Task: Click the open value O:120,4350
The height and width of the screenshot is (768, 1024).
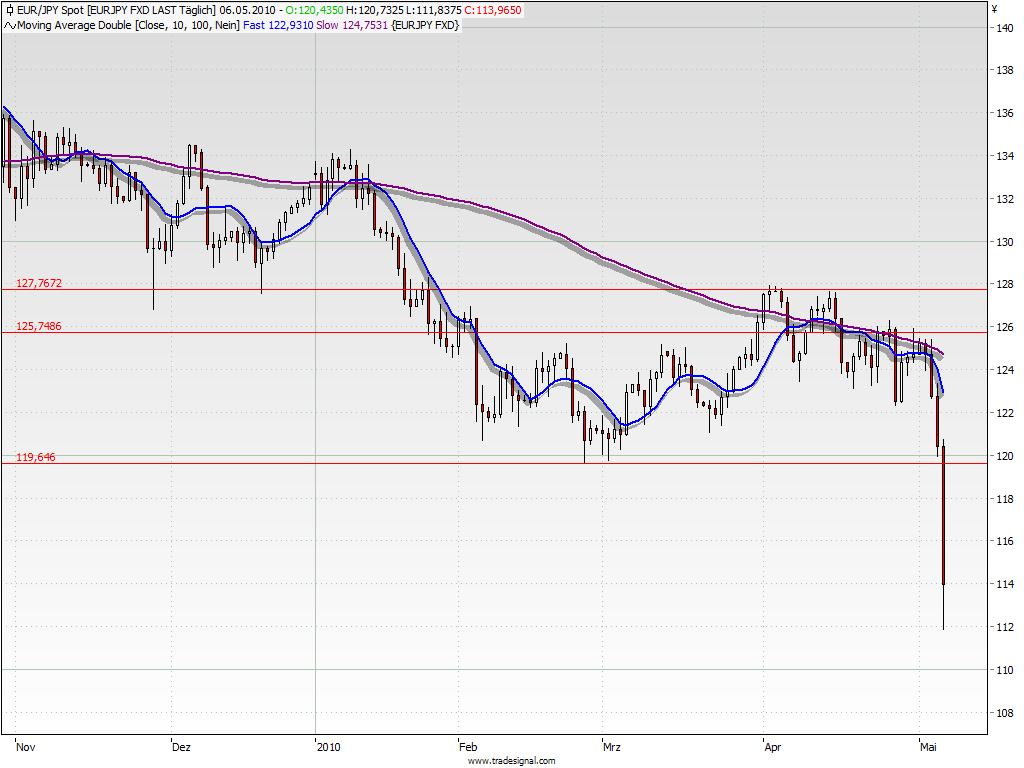Action: (314, 10)
